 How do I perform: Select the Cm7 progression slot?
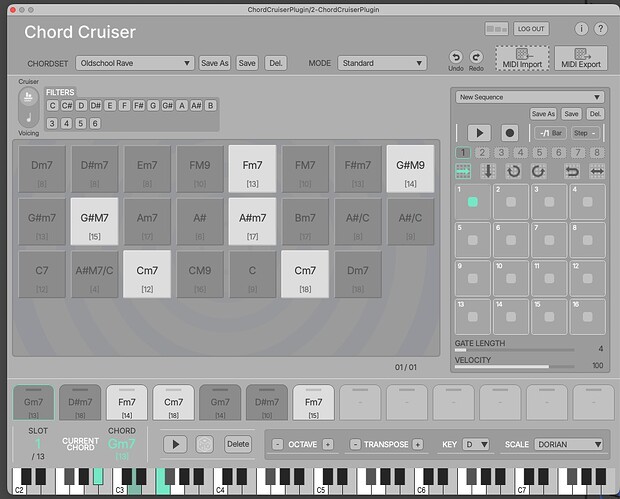(x=174, y=403)
